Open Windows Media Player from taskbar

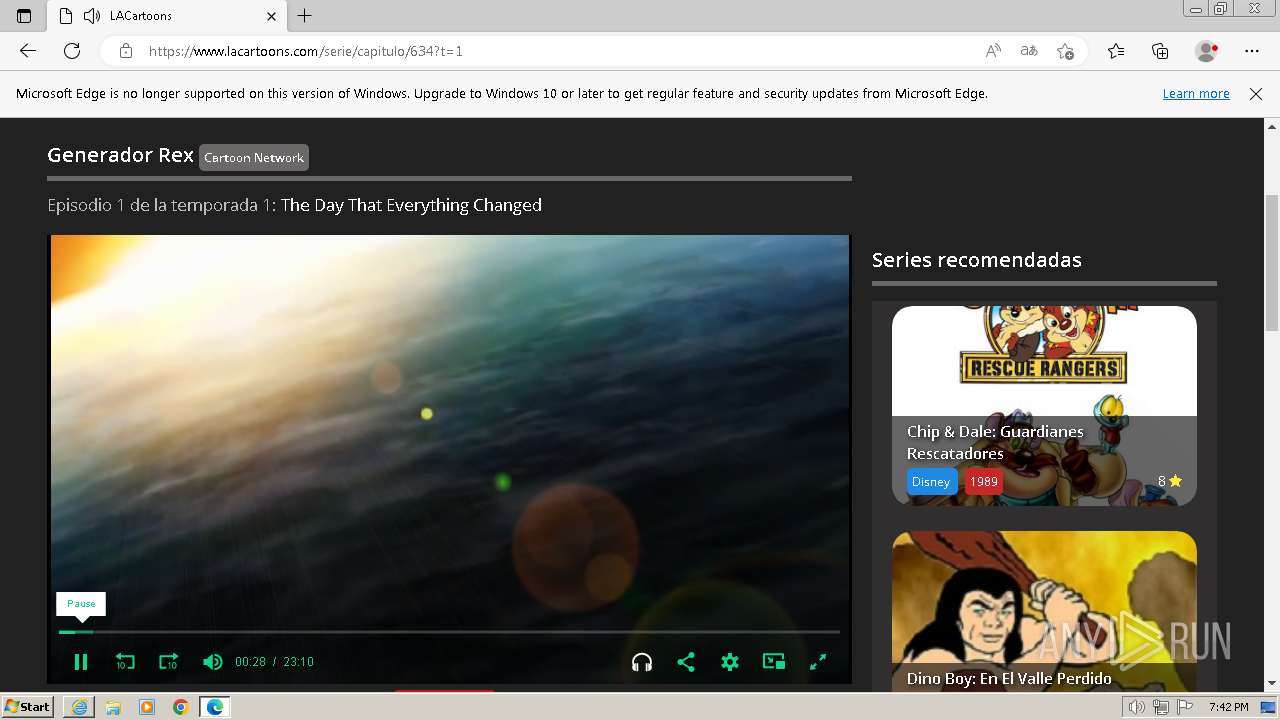tap(147, 707)
